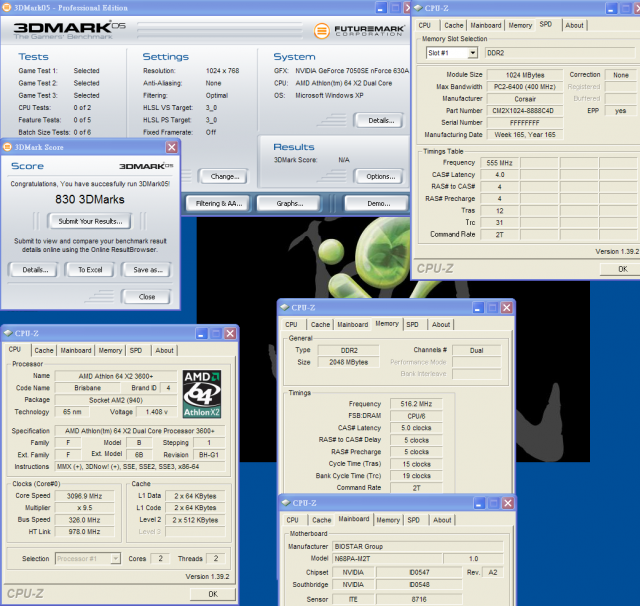
Task: Close the CPU-Z Memory window
Action: click(x=507, y=308)
